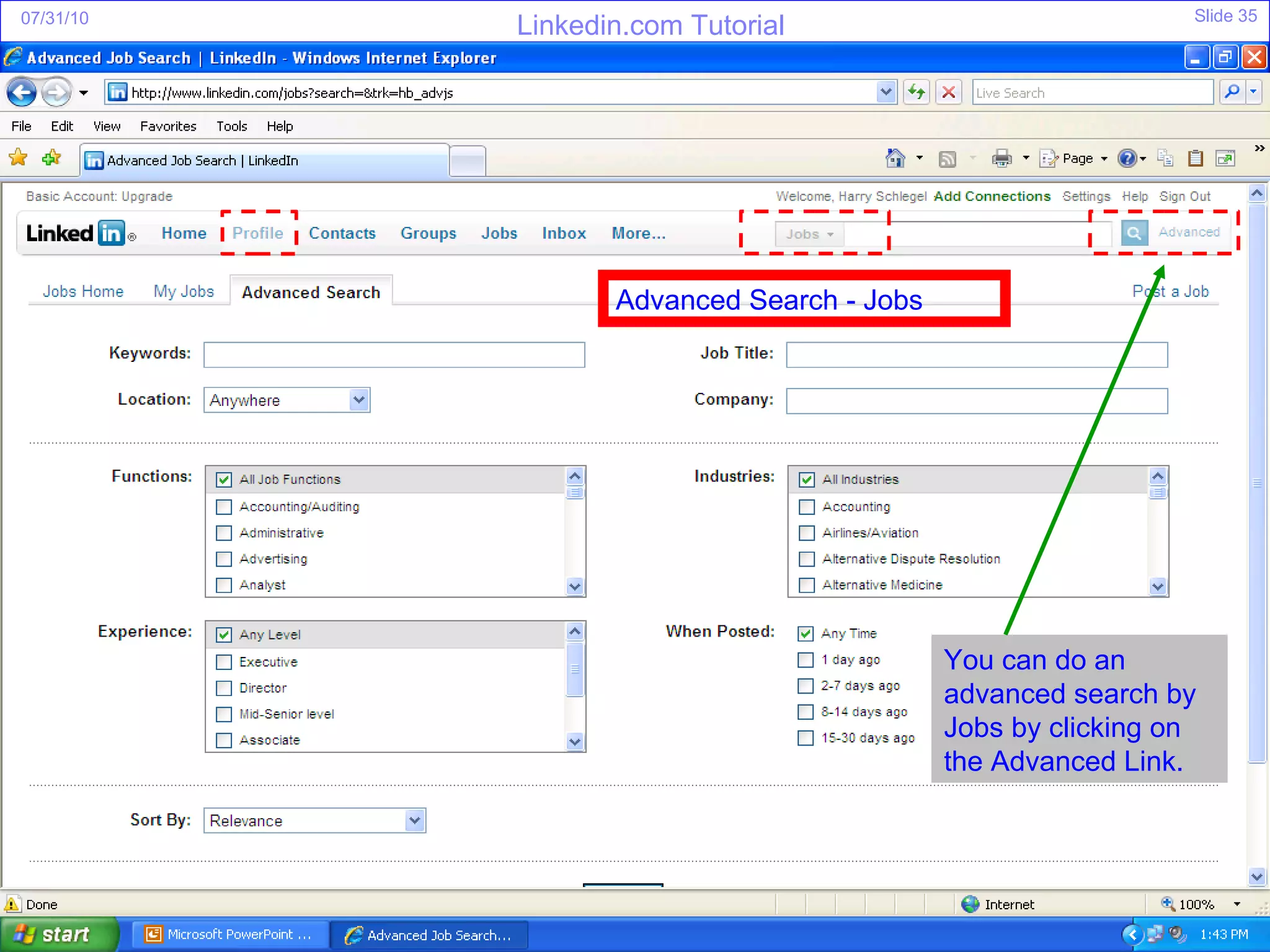Check the Airlines/Aviation industry box
The image size is (1270, 952).
(807, 533)
